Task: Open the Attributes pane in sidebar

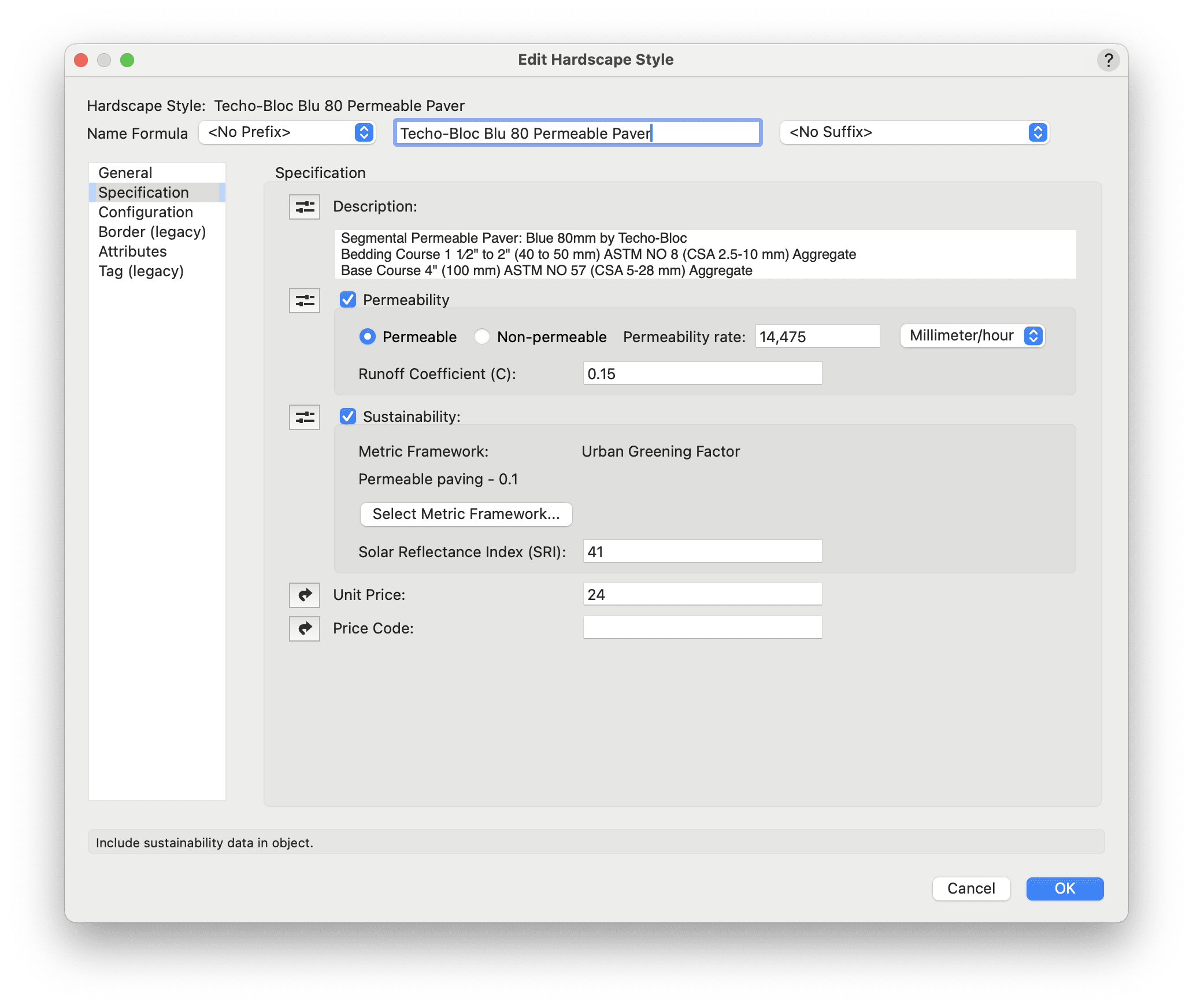Action: [132, 251]
